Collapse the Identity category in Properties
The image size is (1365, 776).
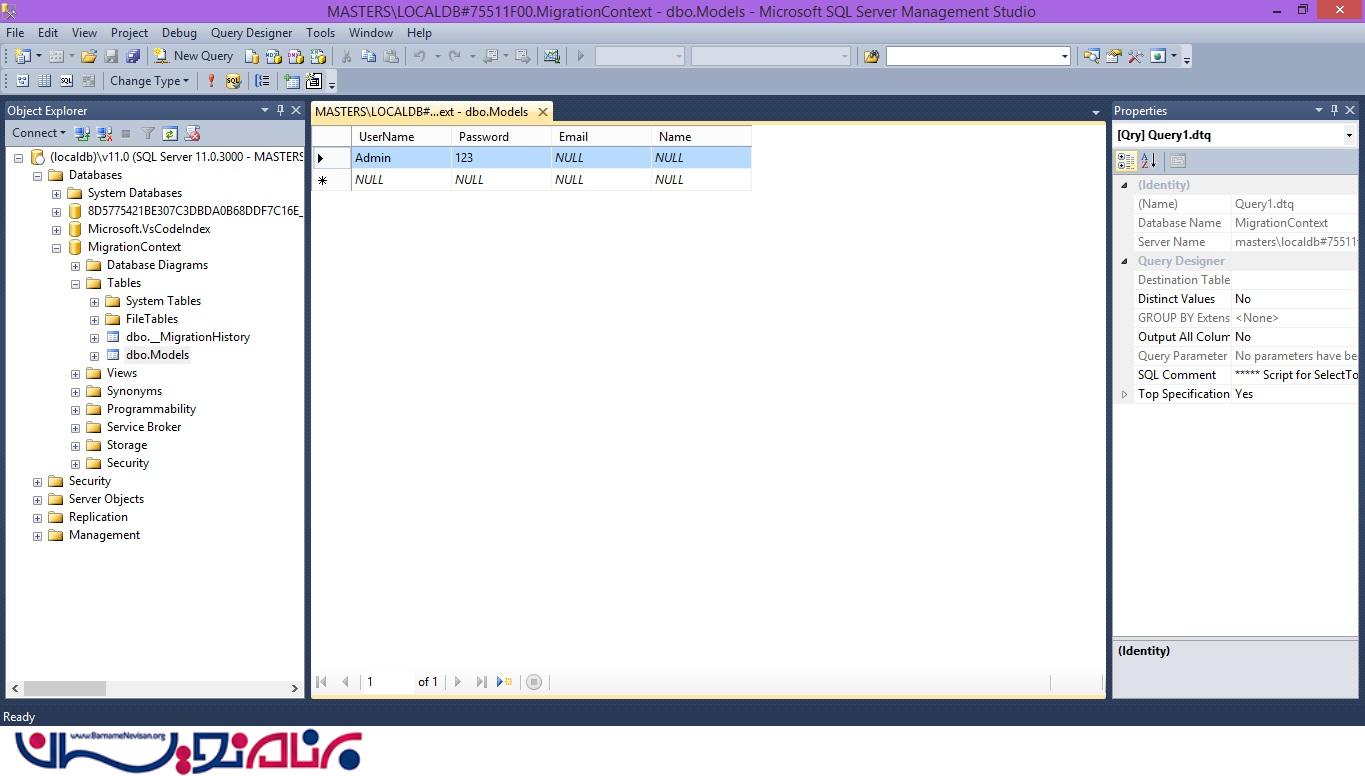coord(1124,185)
